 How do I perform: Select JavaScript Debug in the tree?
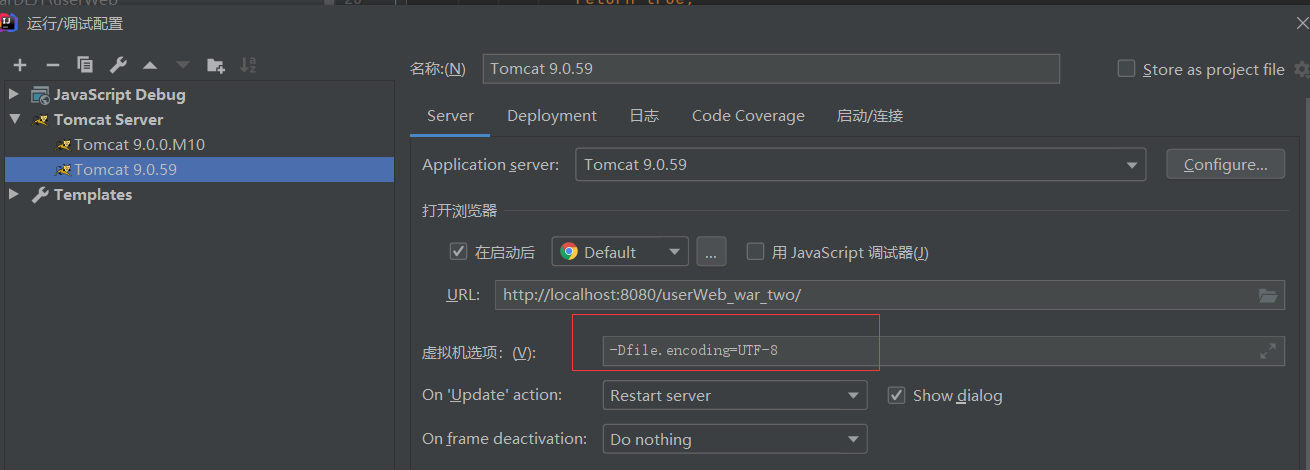click(120, 95)
